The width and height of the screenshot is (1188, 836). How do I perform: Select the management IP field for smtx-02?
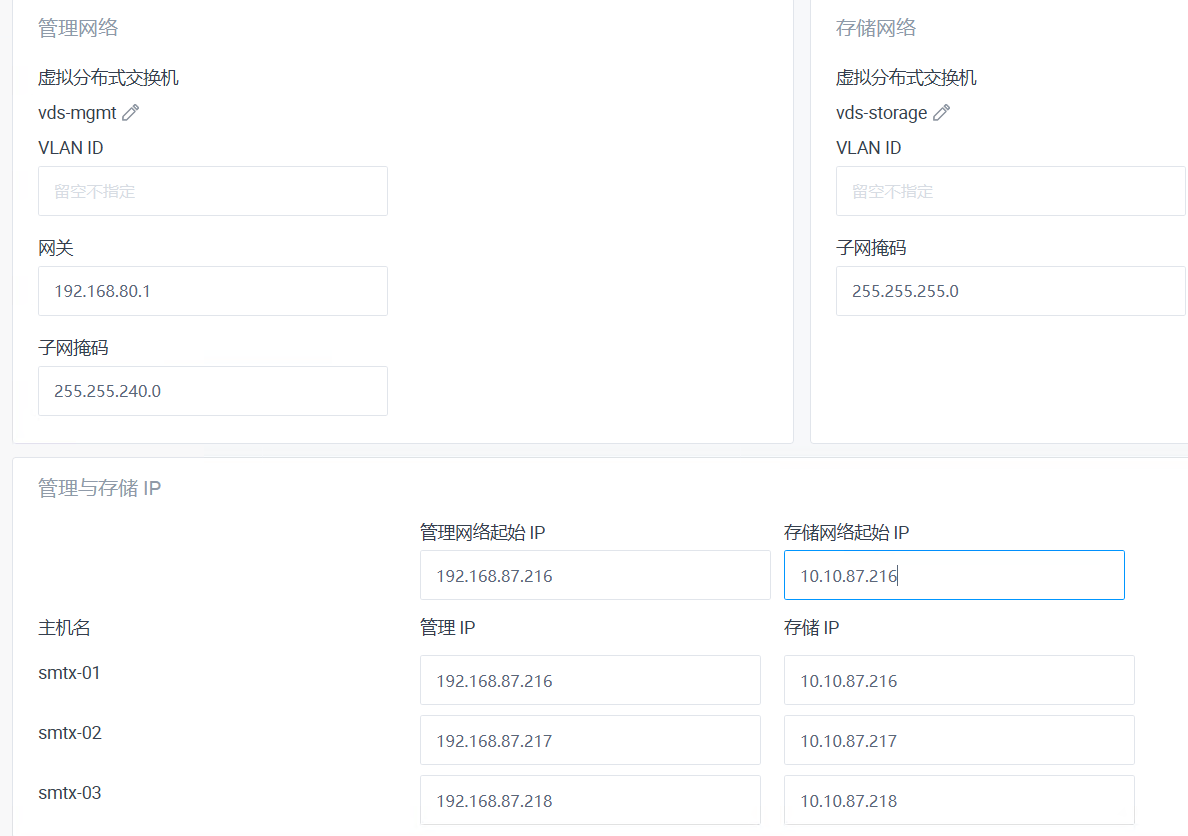tap(590, 740)
